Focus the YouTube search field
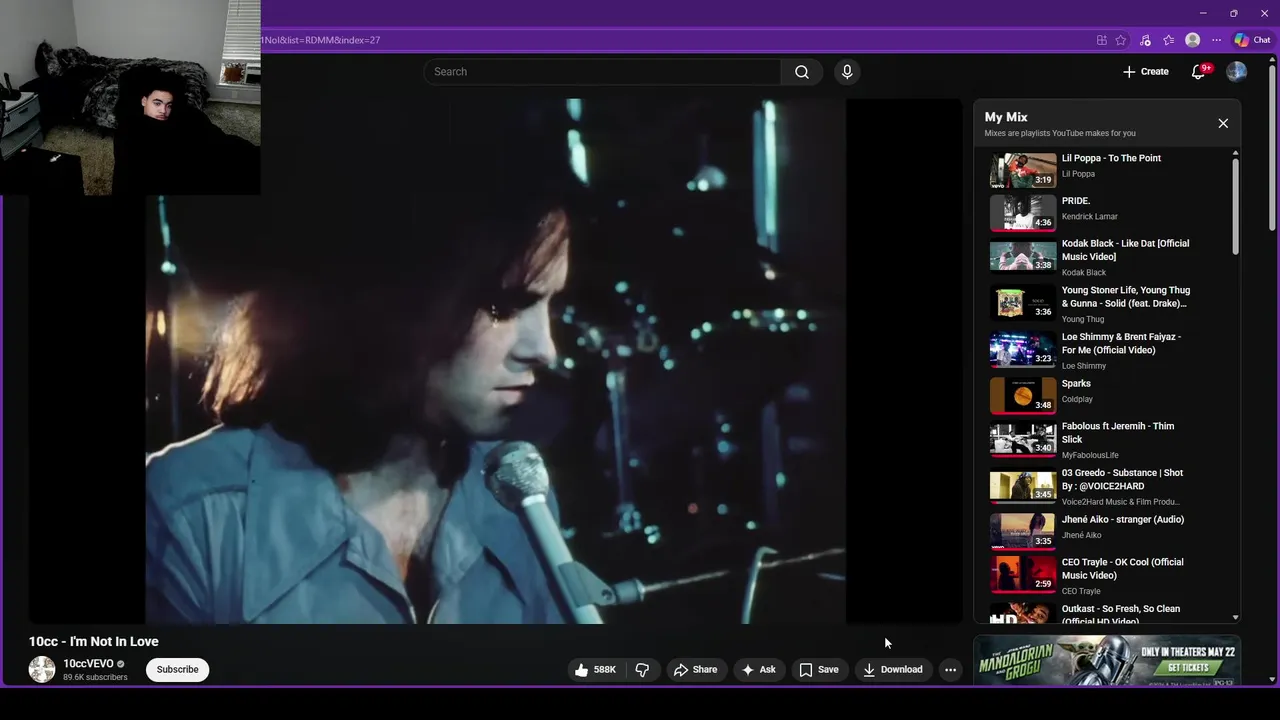 [x=602, y=72]
